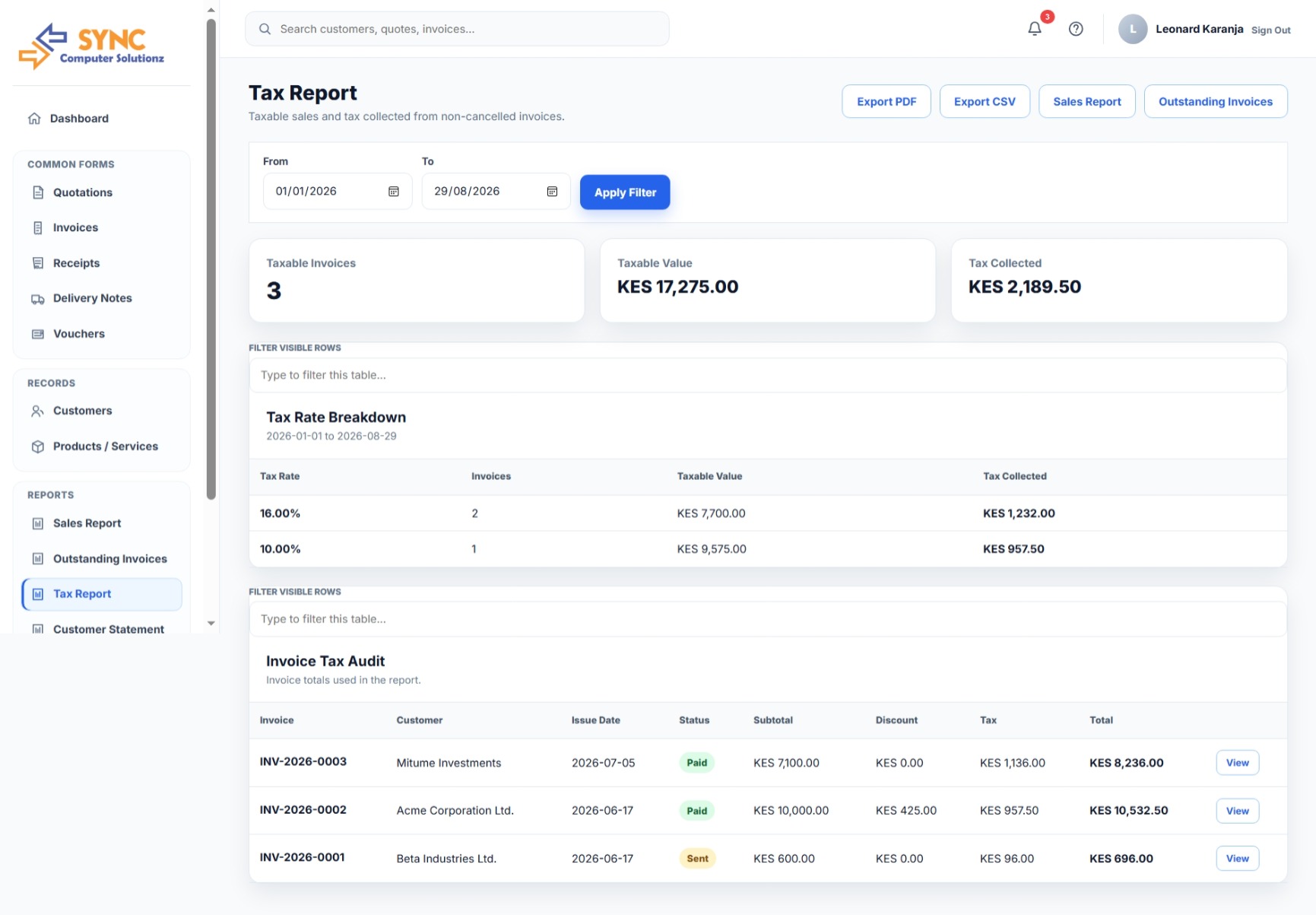The height and width of the screenshot is (915, 1316).
Task: Click the search magnifier icon
Action: (265, 29)
